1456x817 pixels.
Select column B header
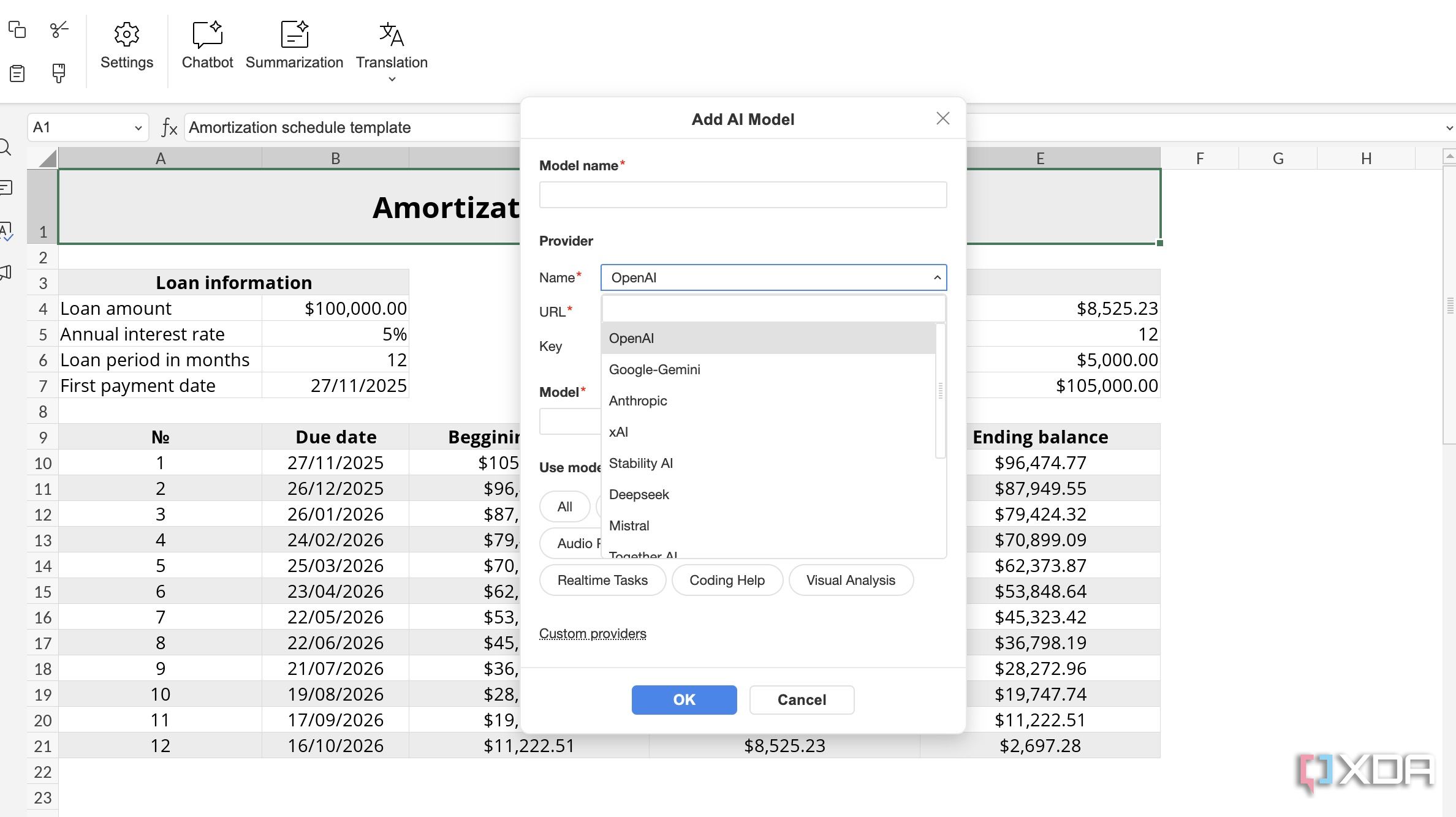(335, 158)
